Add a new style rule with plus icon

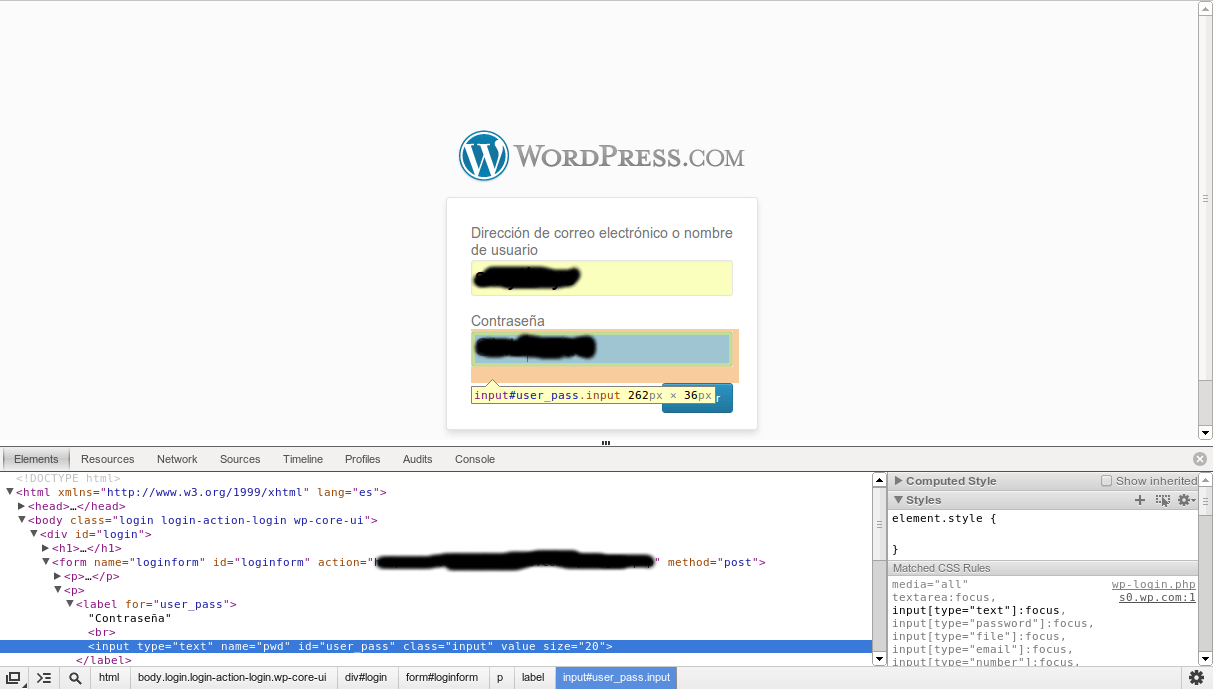[1140, 500]
